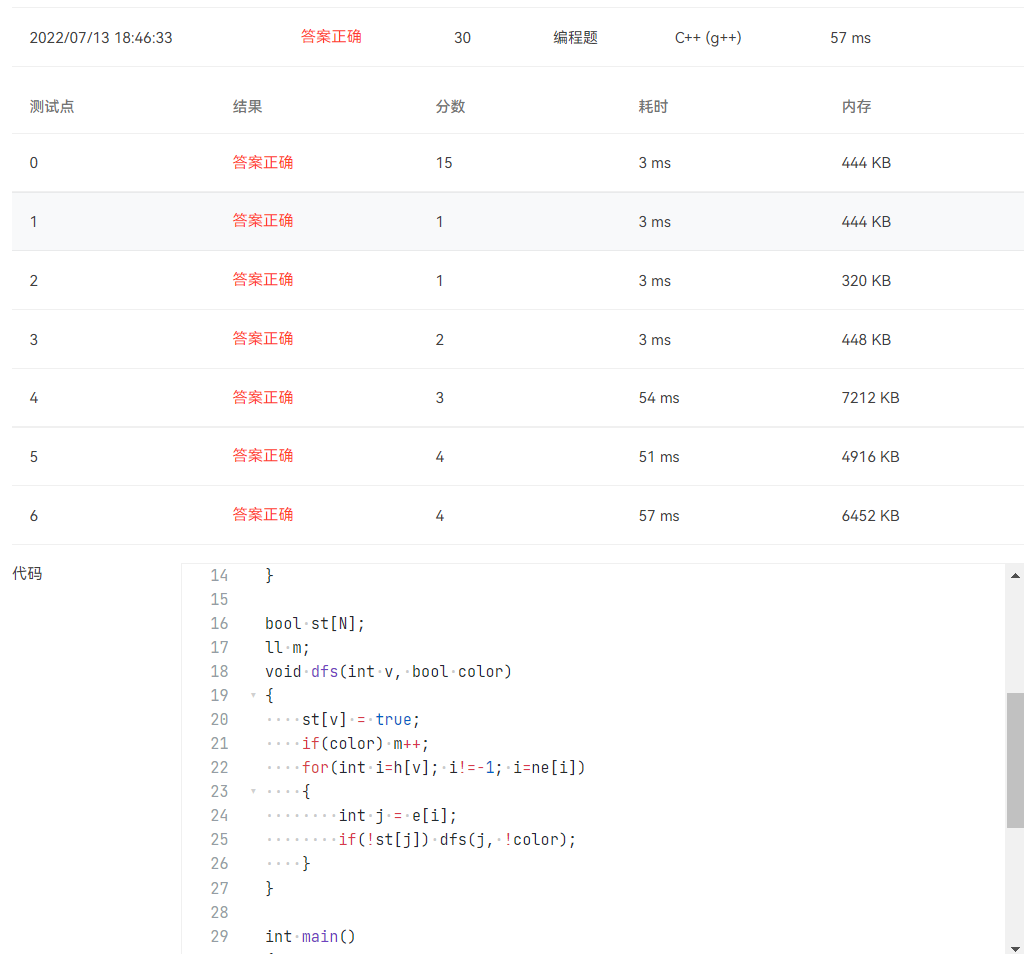The height and width of the screenshot is (954, 1024).
Task: Select test point 5 row number
Action: (x=34, y=456)
